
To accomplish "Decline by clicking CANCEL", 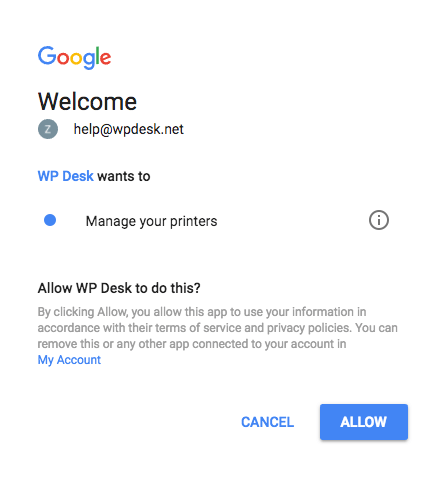I will pyautogui.click(x=267, y=422).
